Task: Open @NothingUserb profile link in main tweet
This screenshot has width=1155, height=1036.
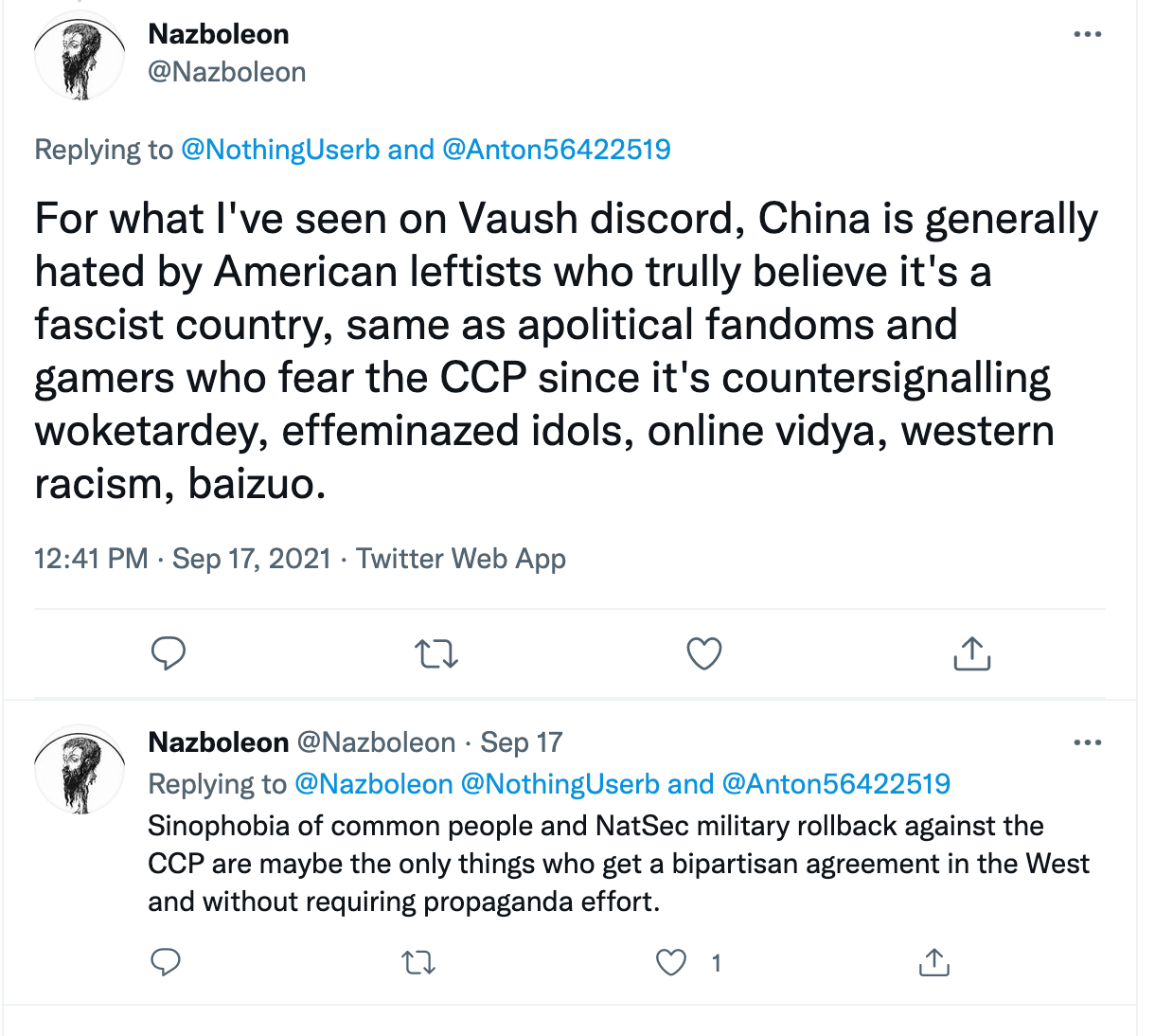Action: 280,150
